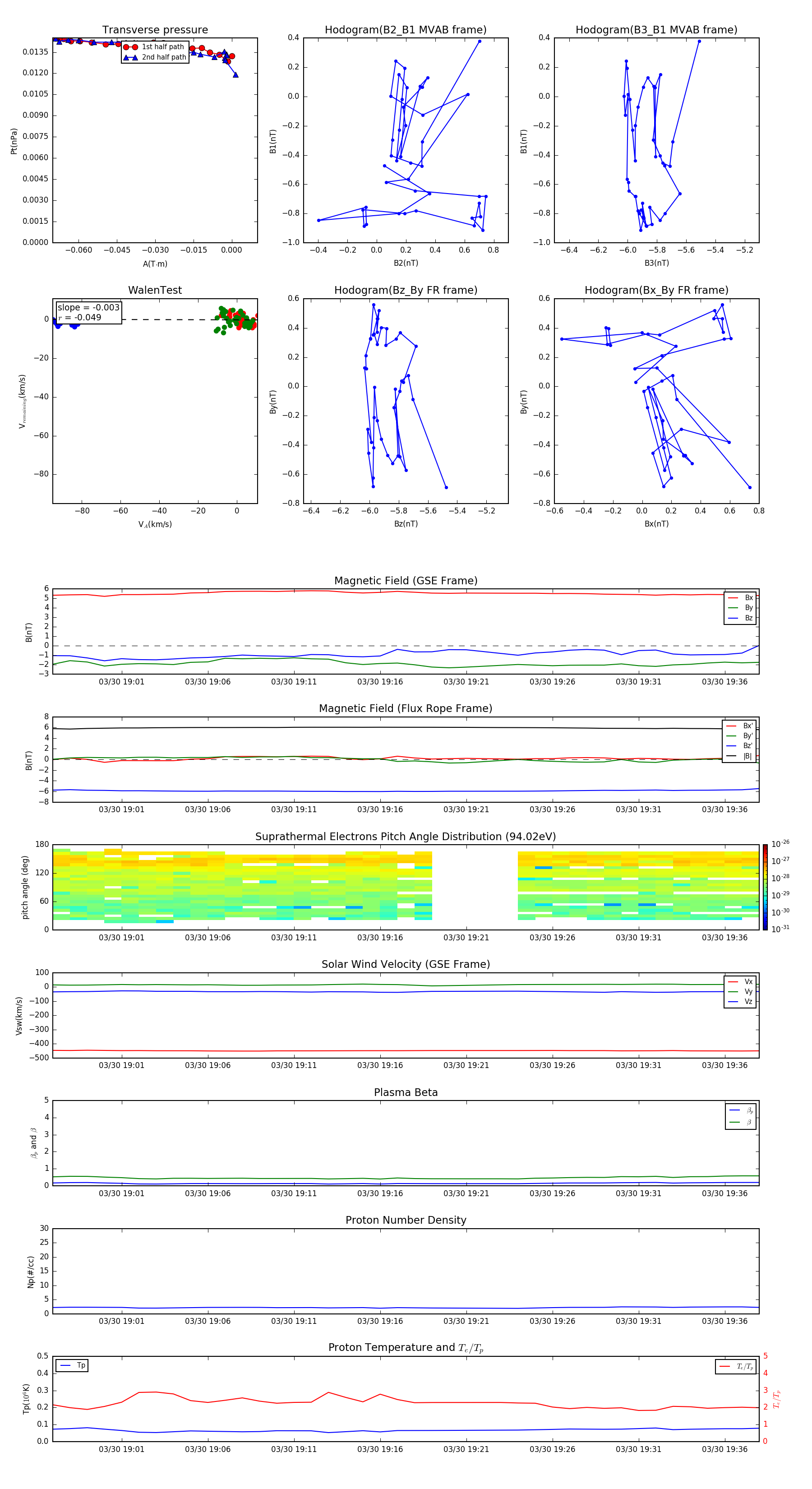This screenshot has width=812, height=1489.
Task: Click the "By'" legend entry in Flux Rope panel
Action: pos(740,736)
